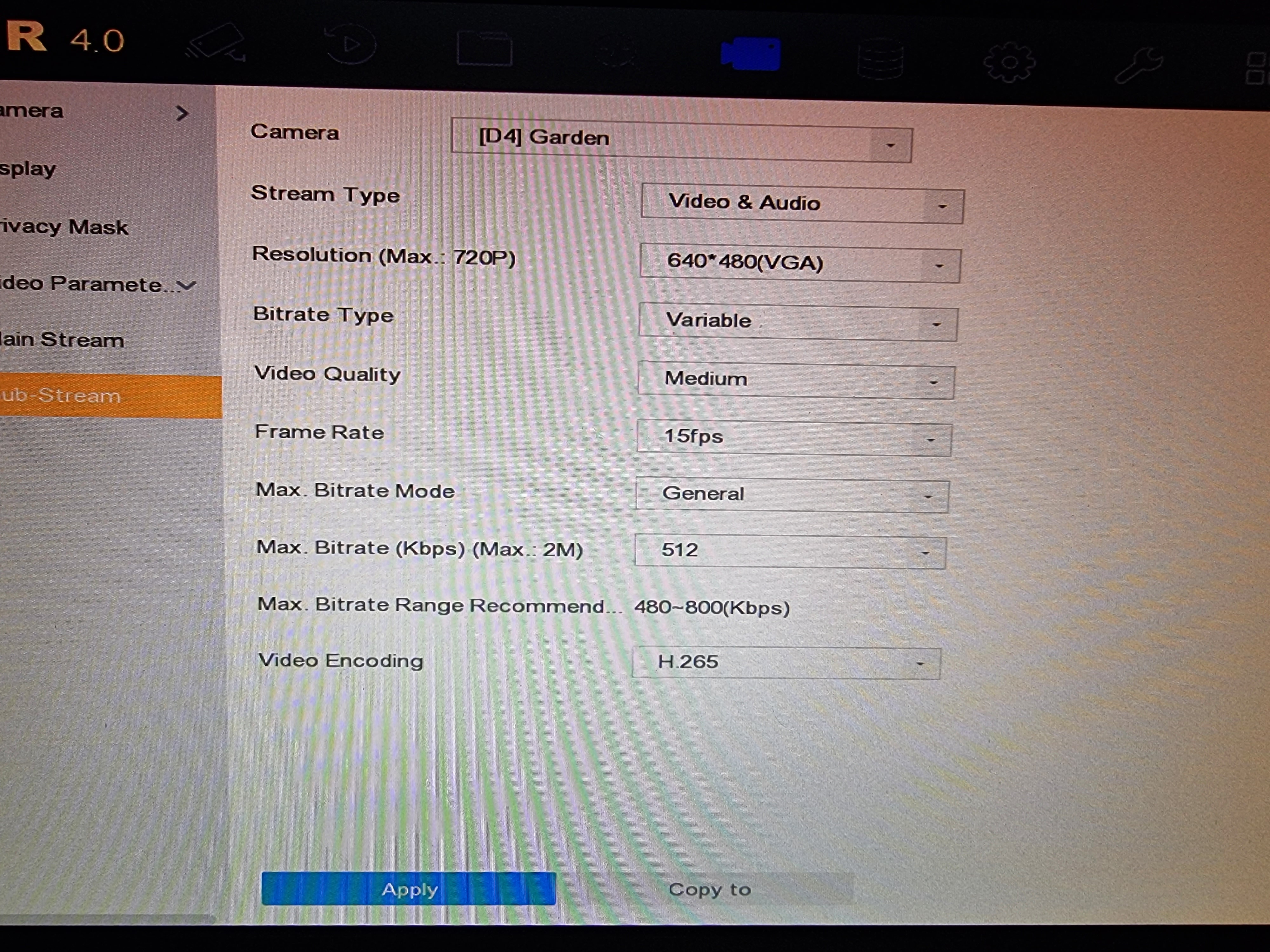This screenshot has height=952, width=1270.
Task: Click the Apply button
Action: click(x=408, y=889)
